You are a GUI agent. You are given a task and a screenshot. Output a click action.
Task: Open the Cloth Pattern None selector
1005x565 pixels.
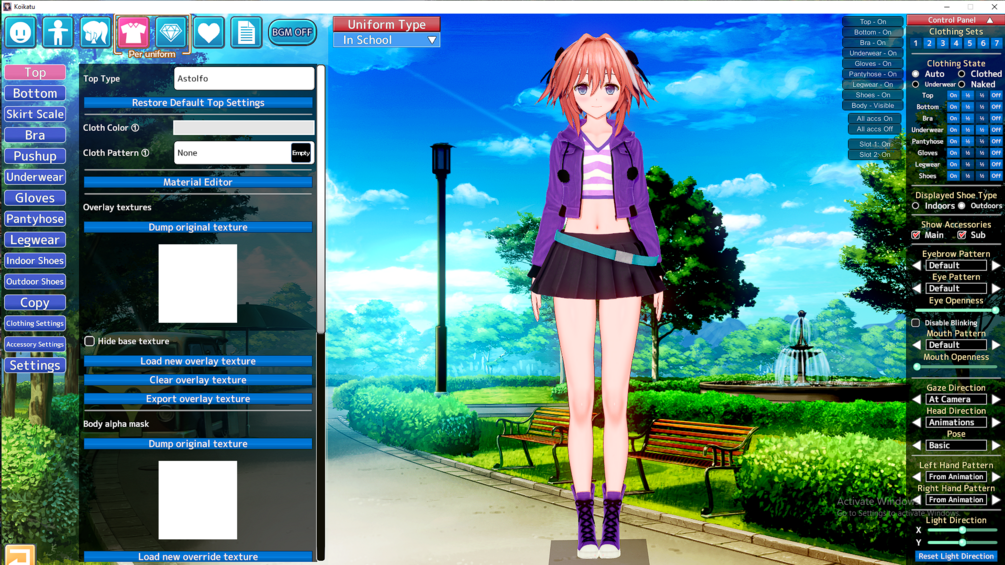tap(244, 152)
